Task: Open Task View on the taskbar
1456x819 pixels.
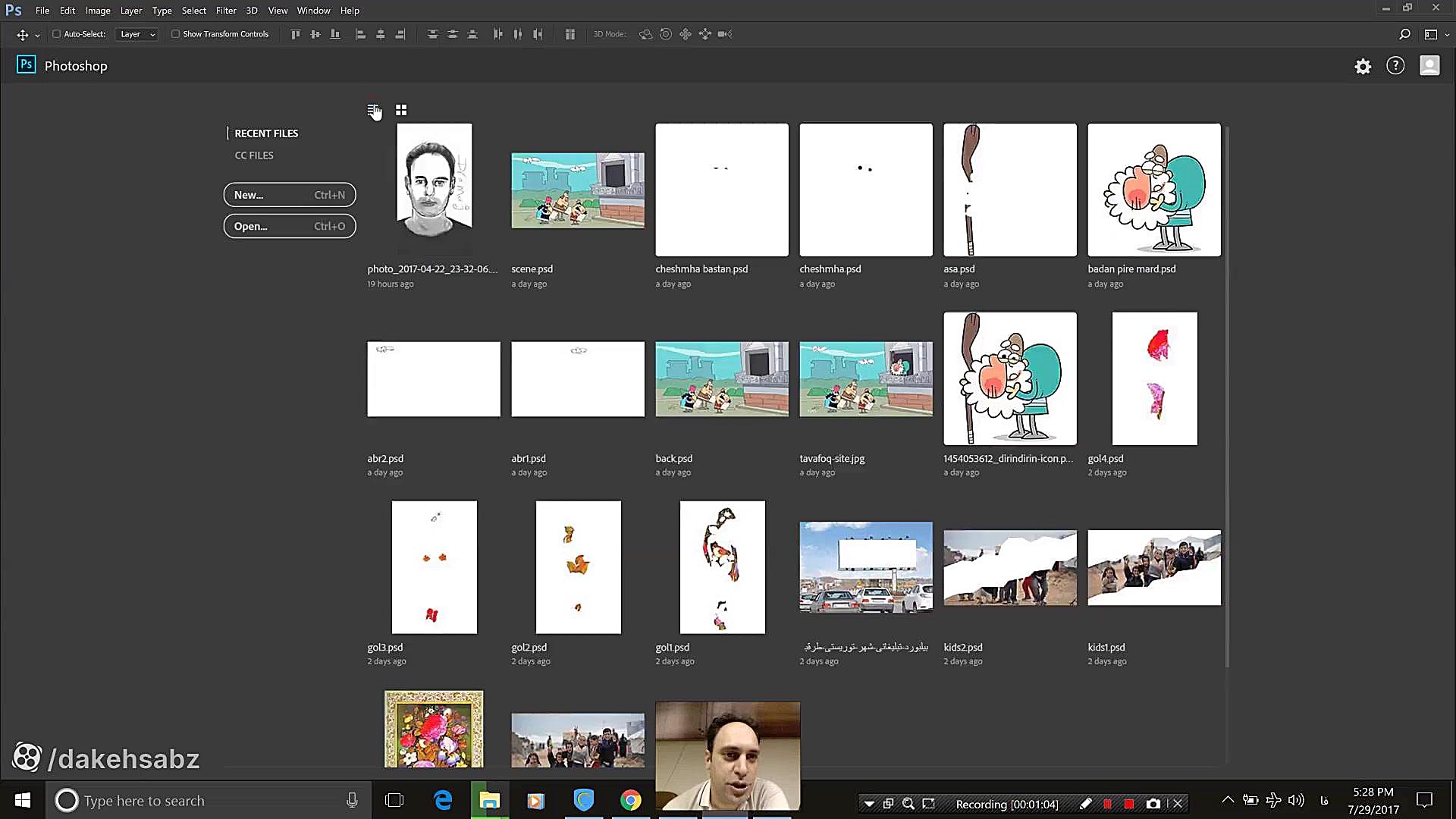Action: coord(394,800)
